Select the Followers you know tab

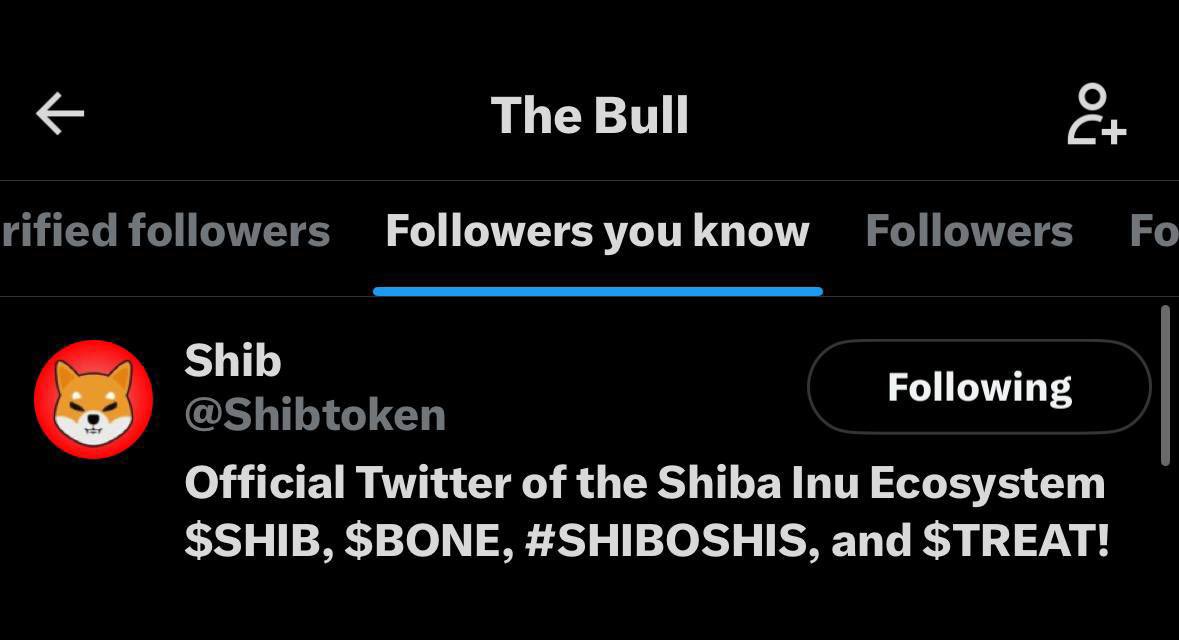click(x=597, y=232)
